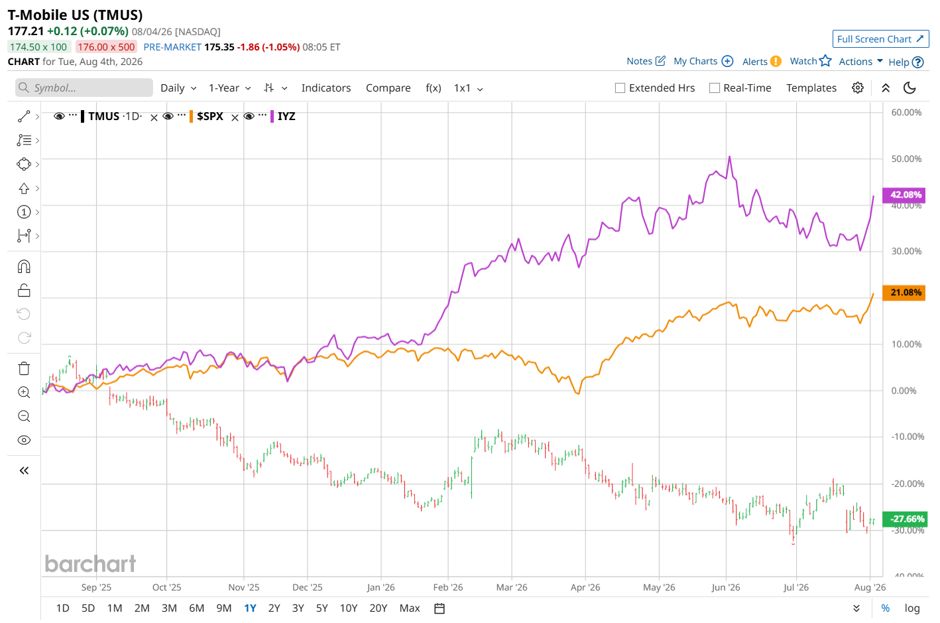Open TMUS series options ellipsis
This screenshot has height=623, width=940.
(73, 115)
